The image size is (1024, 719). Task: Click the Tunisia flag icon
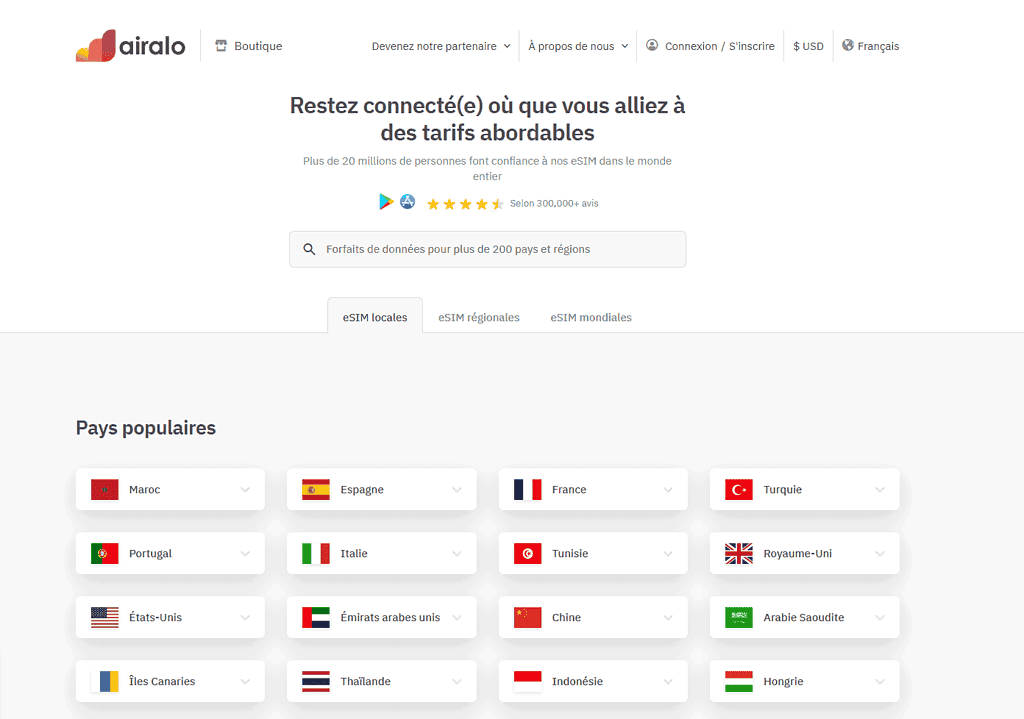[527, 553]
